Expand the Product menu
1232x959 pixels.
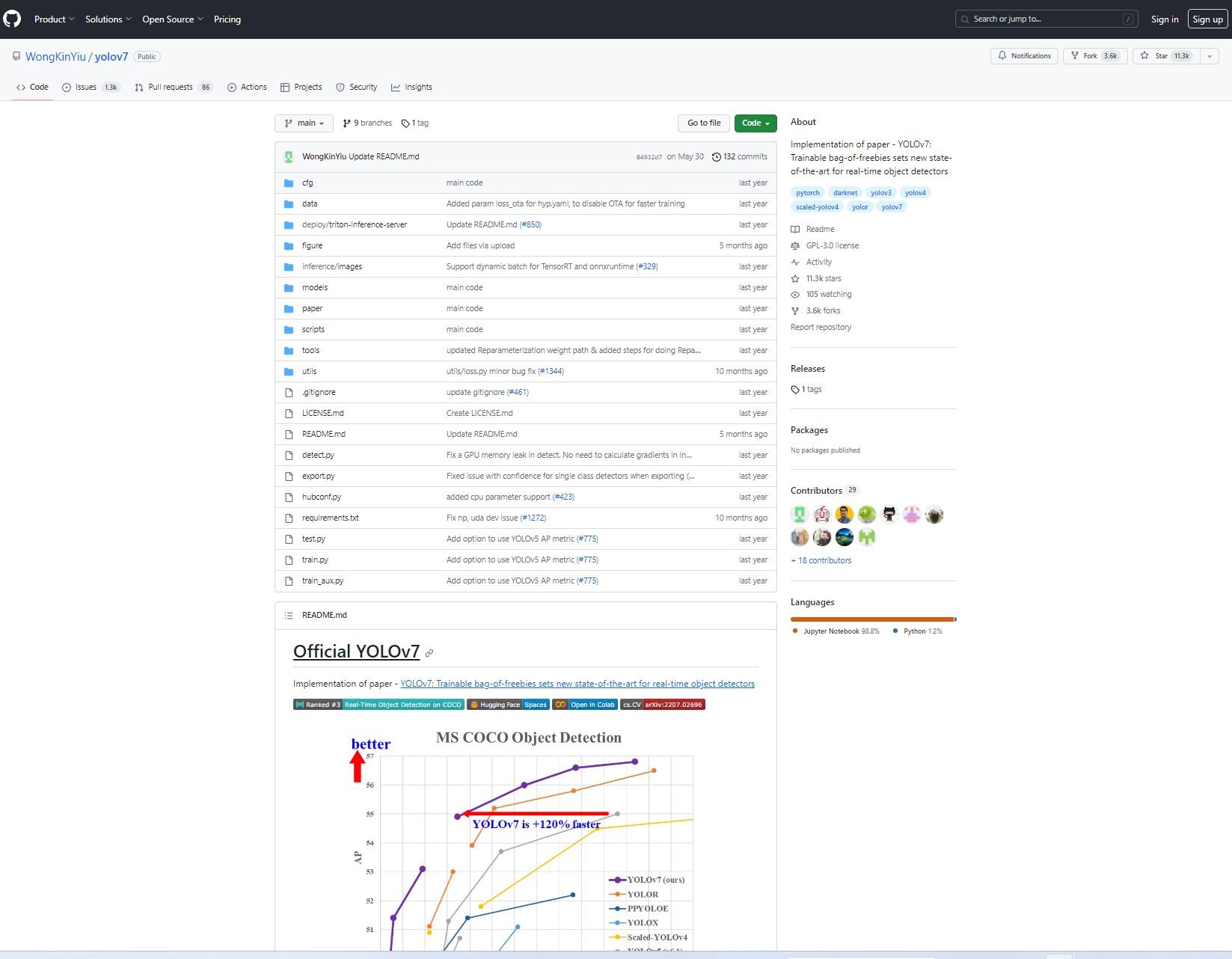coord(54,19)
